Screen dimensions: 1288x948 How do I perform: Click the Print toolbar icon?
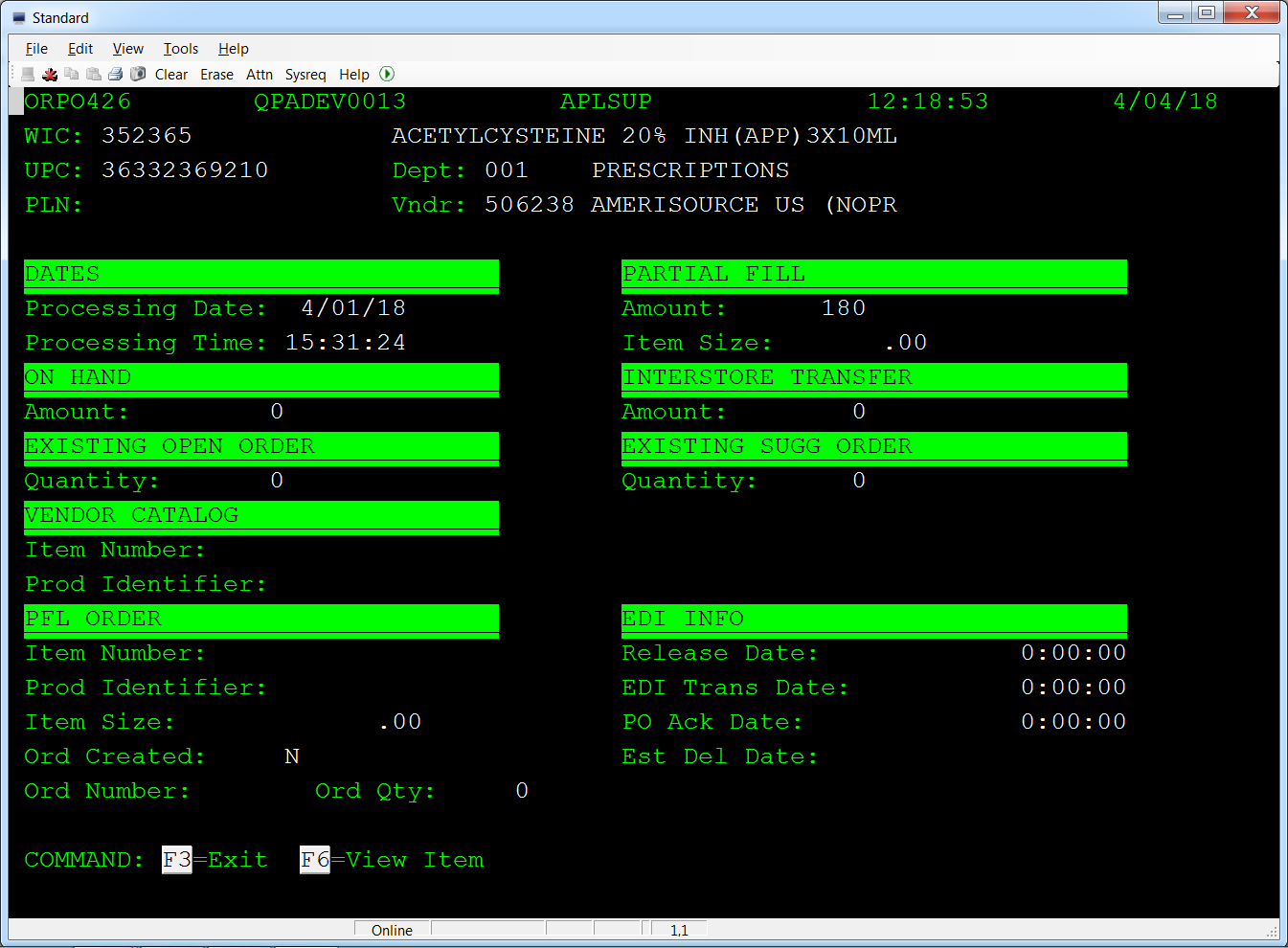point(115,74)
